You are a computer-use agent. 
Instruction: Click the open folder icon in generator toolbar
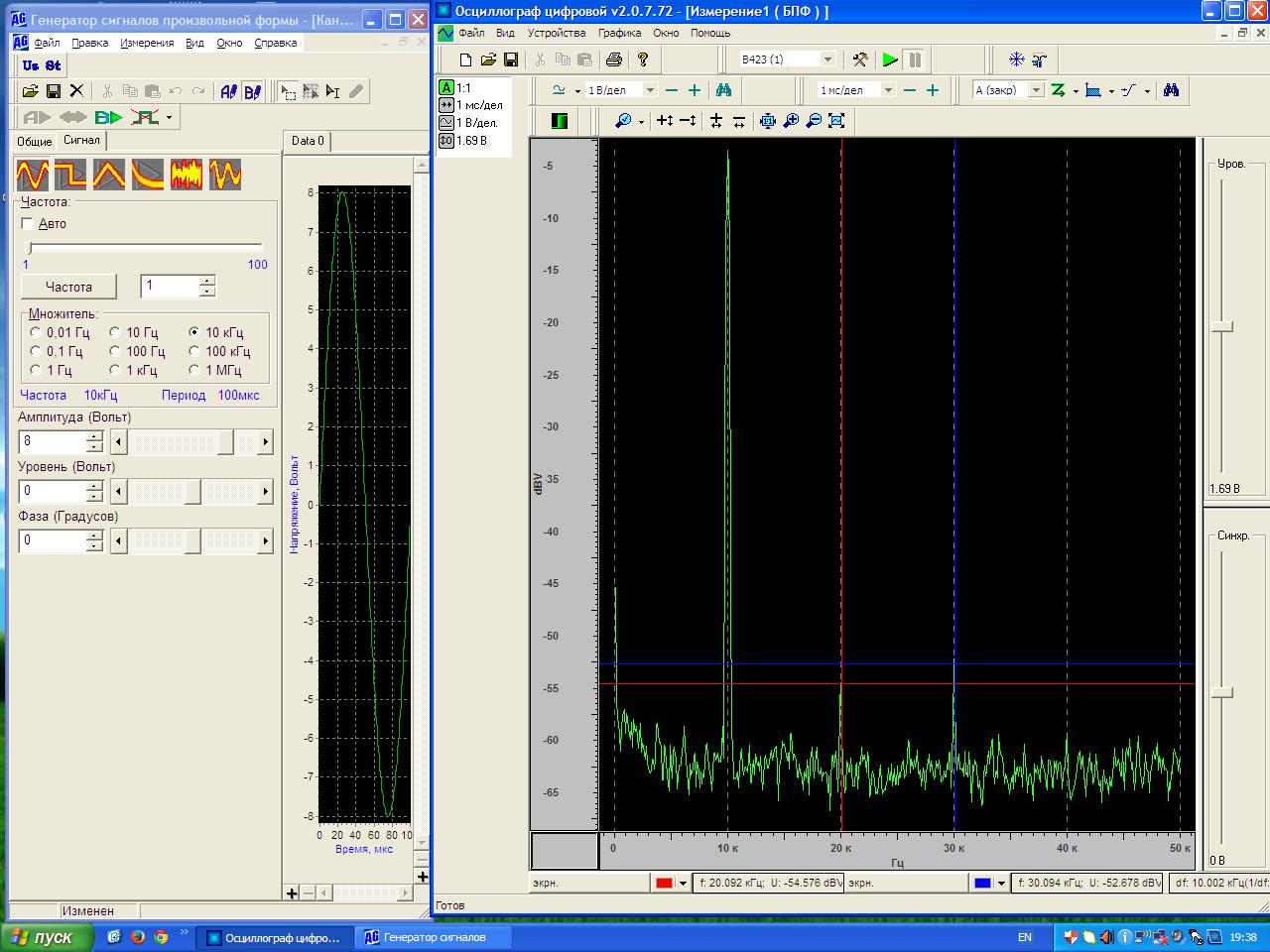click(30, 91)
